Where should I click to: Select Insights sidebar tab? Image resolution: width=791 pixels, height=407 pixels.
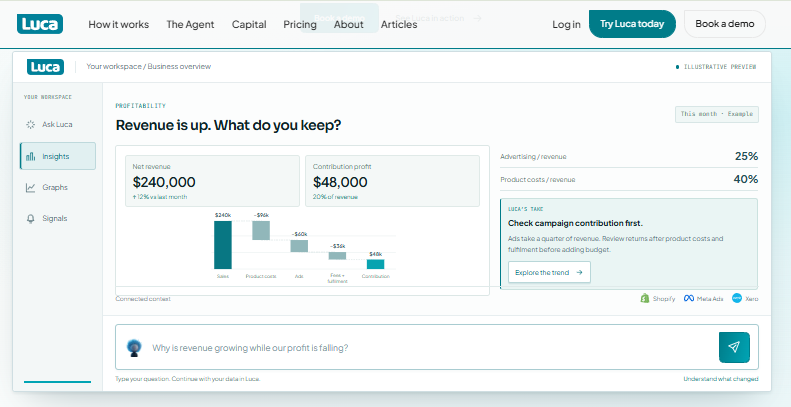pos(58,156)
